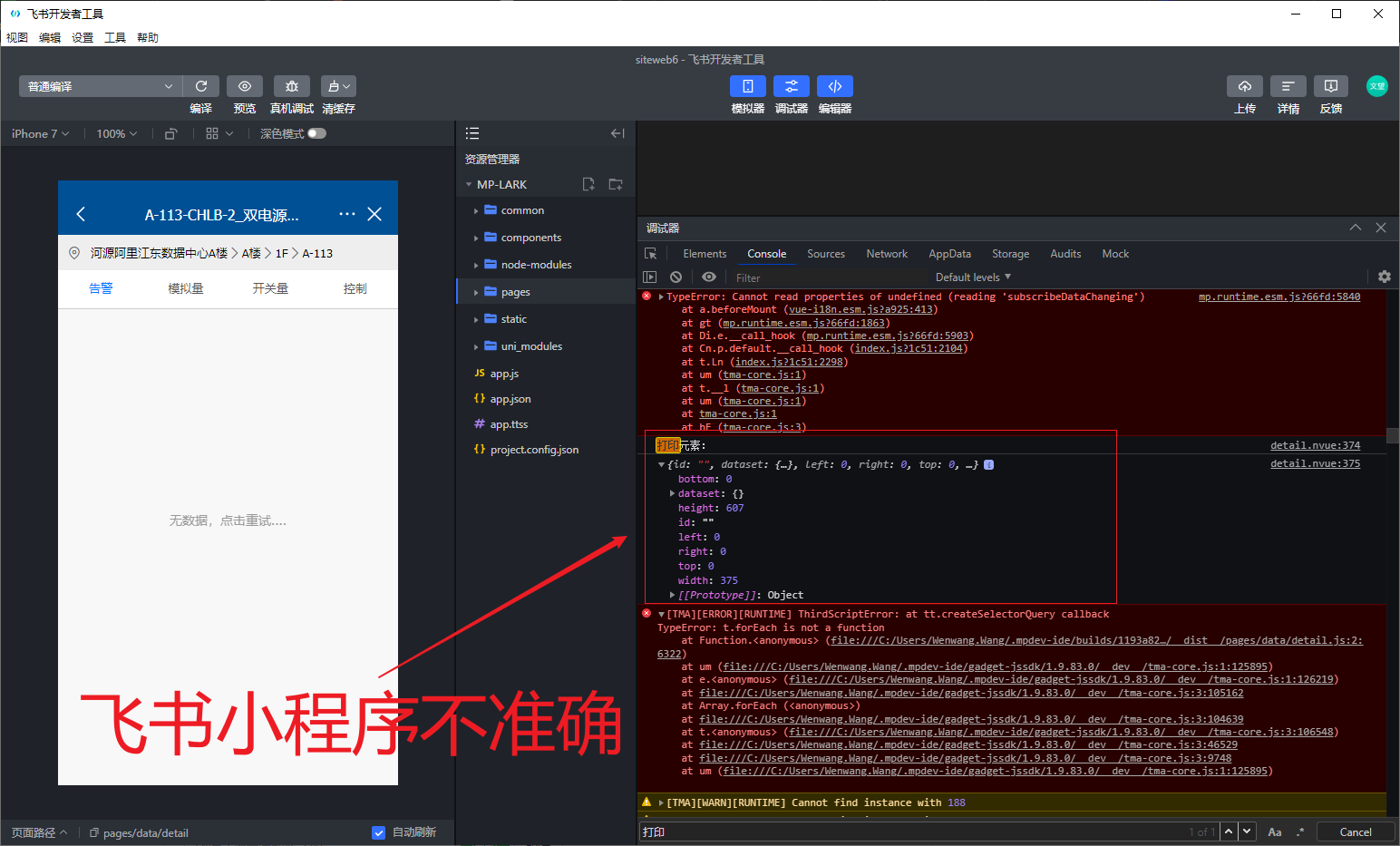
Task: Select the 模拟量 tab in the simulator
Action: (x=186, y=288)
